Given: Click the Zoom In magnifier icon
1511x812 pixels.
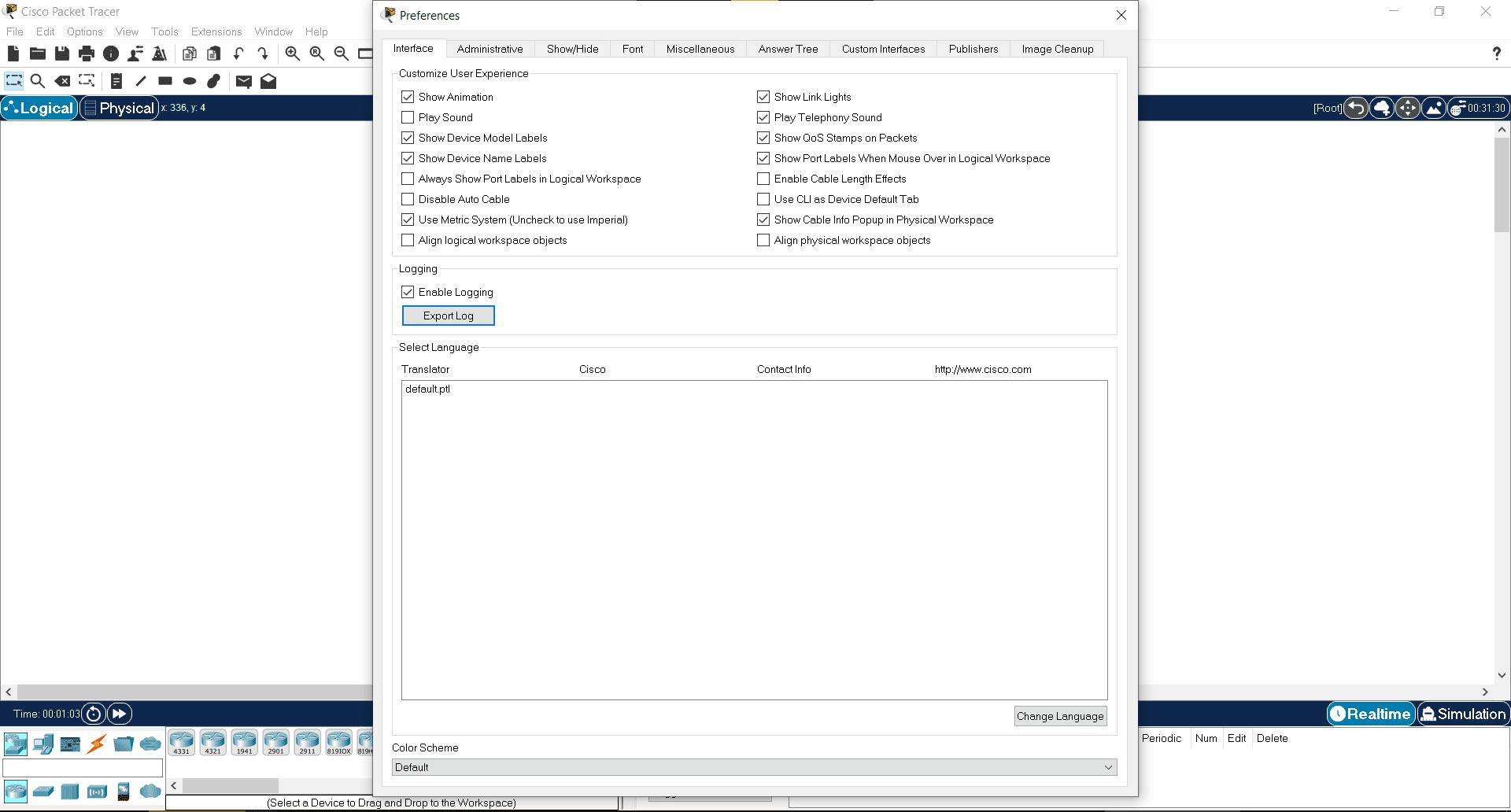Looking at the screenshot, I should point(293,54).
